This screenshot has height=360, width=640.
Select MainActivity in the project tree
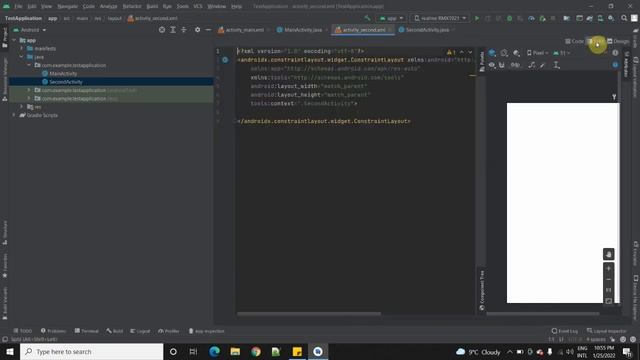click(63, 73)
